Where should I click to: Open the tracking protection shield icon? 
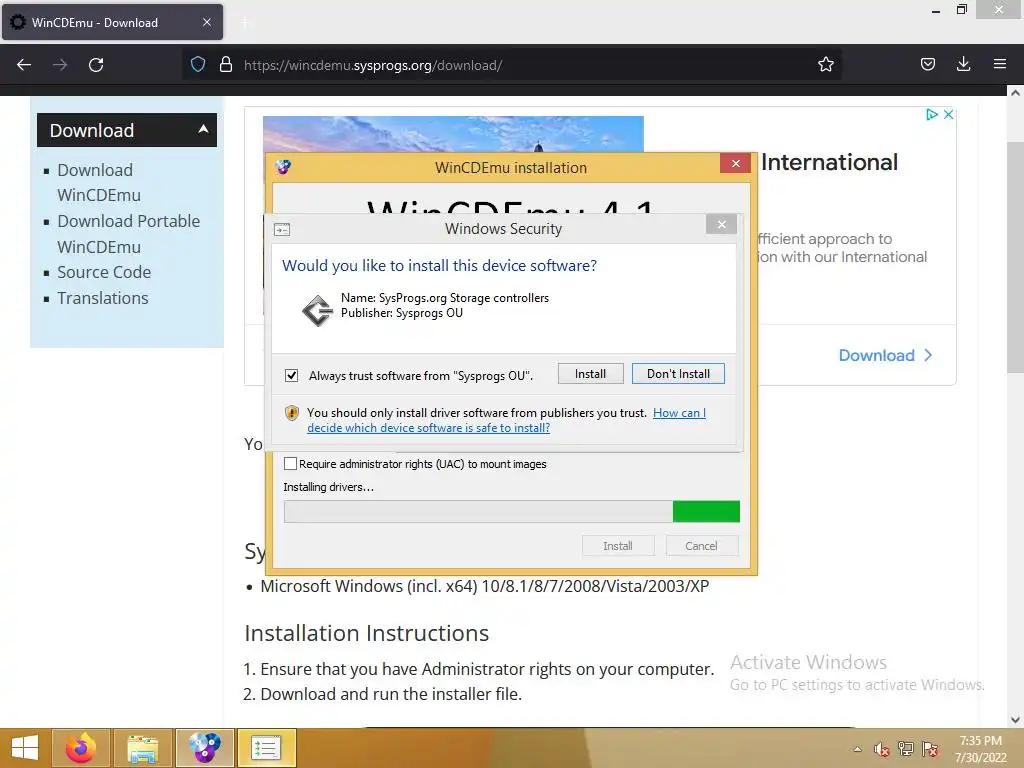click(x=198, y=64)
